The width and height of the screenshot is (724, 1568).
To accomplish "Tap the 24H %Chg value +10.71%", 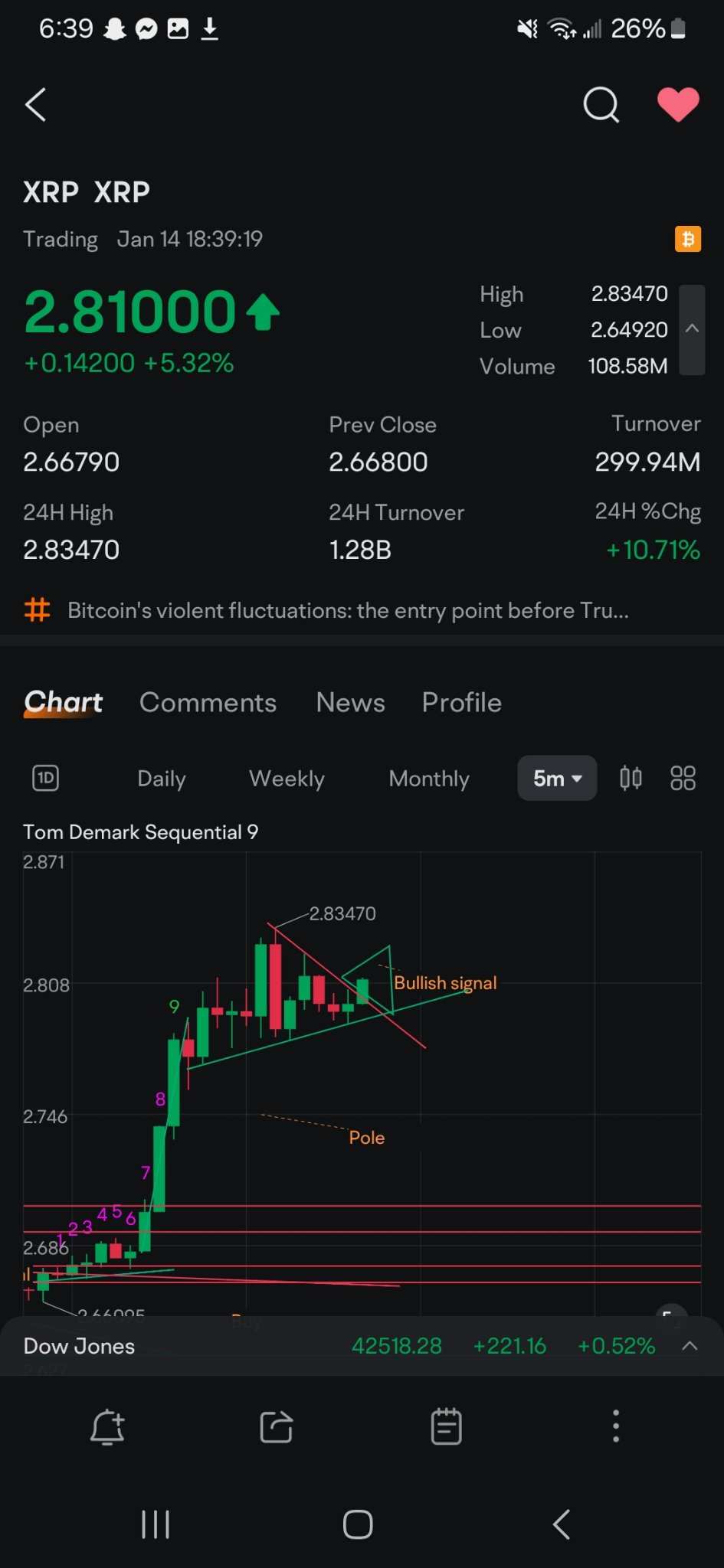I will point(653,550).
